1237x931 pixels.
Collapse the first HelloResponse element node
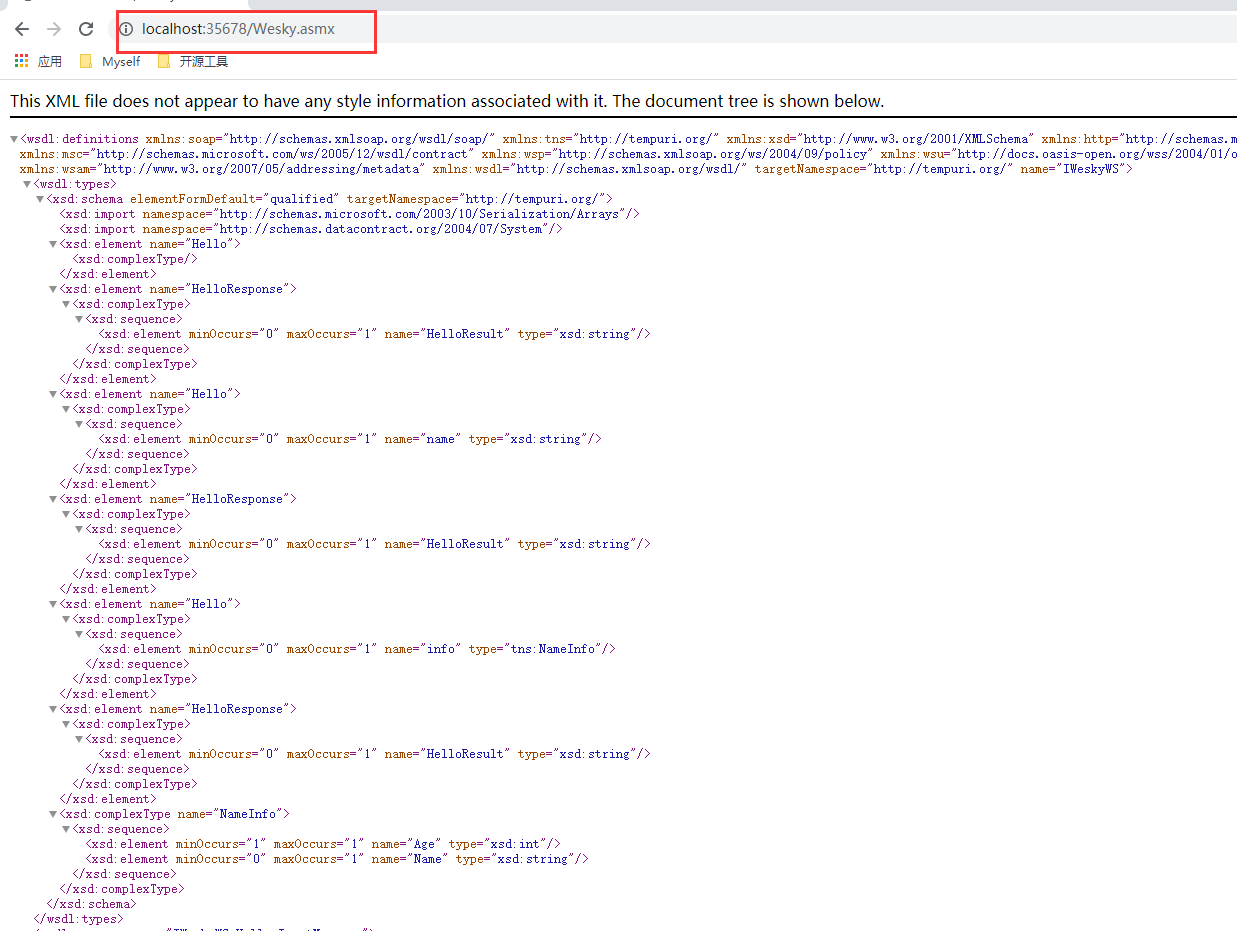52,288
